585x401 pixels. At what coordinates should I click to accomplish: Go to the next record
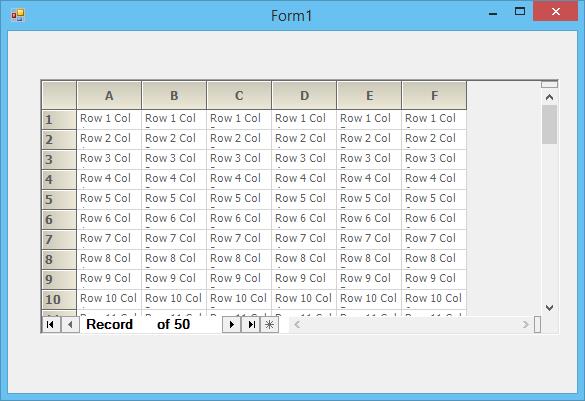tap(231, 325)
